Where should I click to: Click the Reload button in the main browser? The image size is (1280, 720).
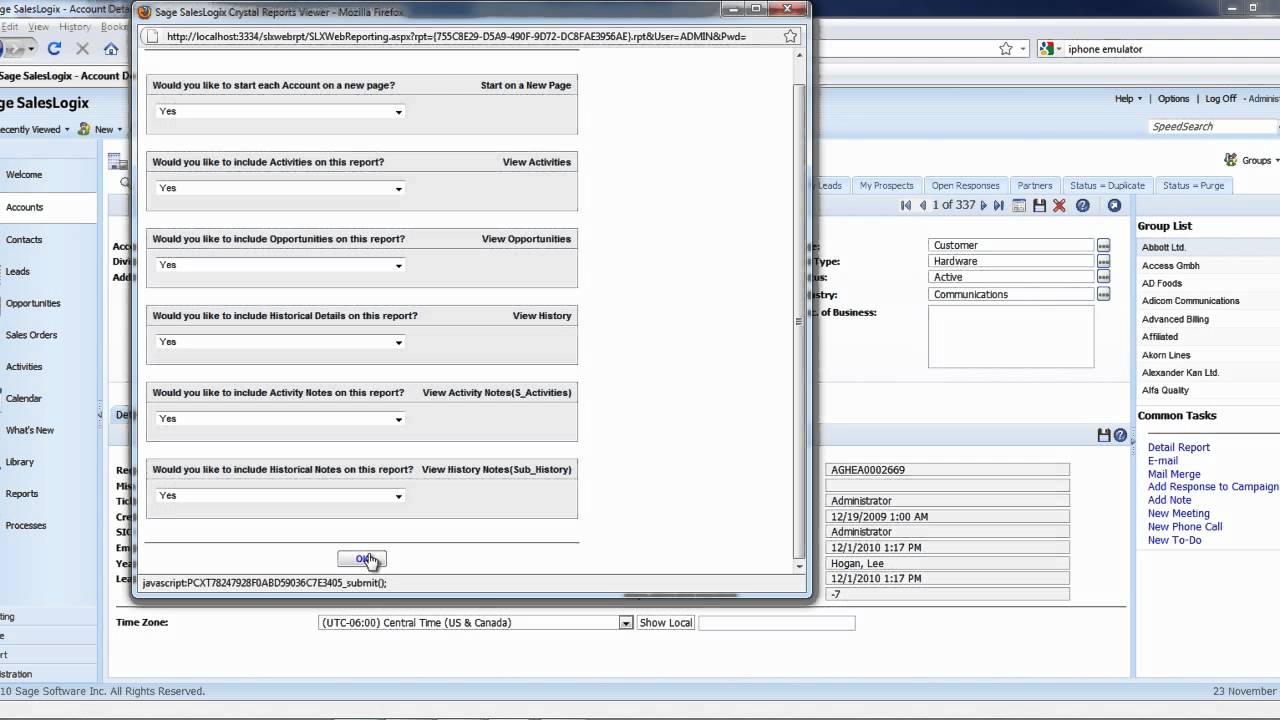[x=54, y=48]
